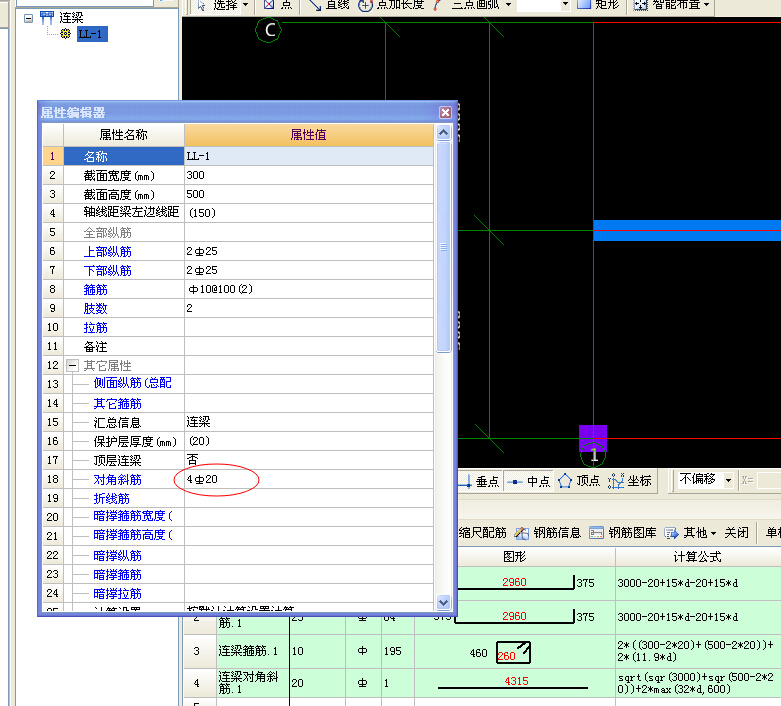This screenshot has height=706, width=781.
Task: Click the purple column at axis 1
Action: 593,438
